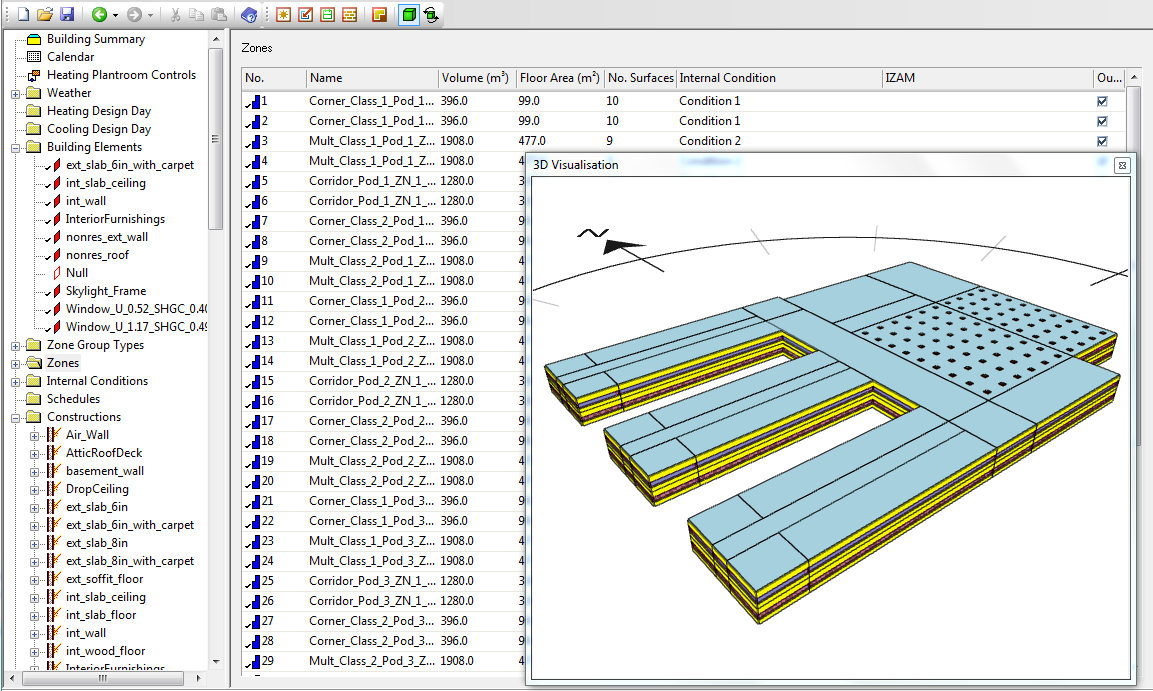Open the Back button dropdown arrow
Screen dimensions: 1153x691
[115, 14]
